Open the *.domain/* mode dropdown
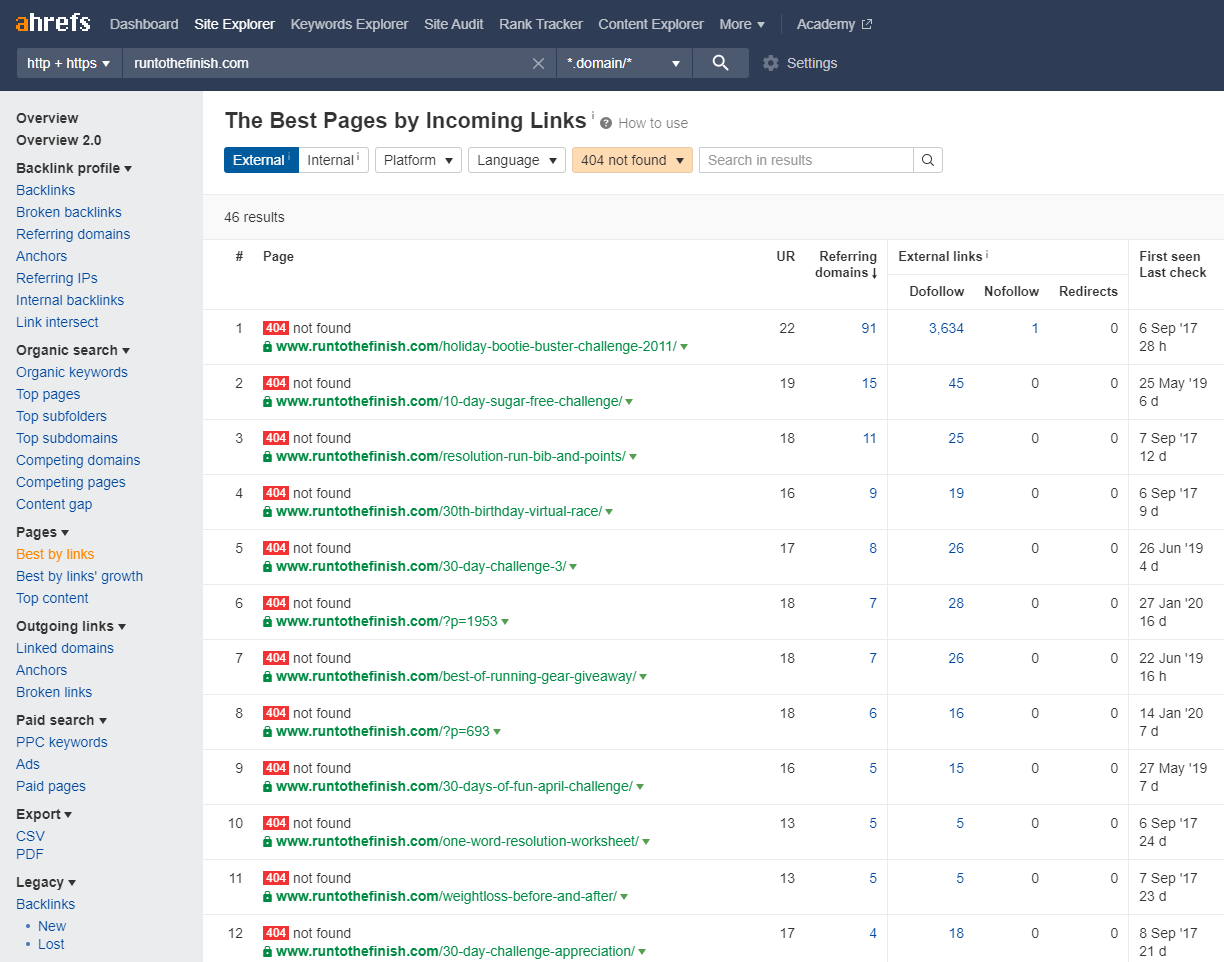This screenshot has width=1224, height=962. coord(624,63)
